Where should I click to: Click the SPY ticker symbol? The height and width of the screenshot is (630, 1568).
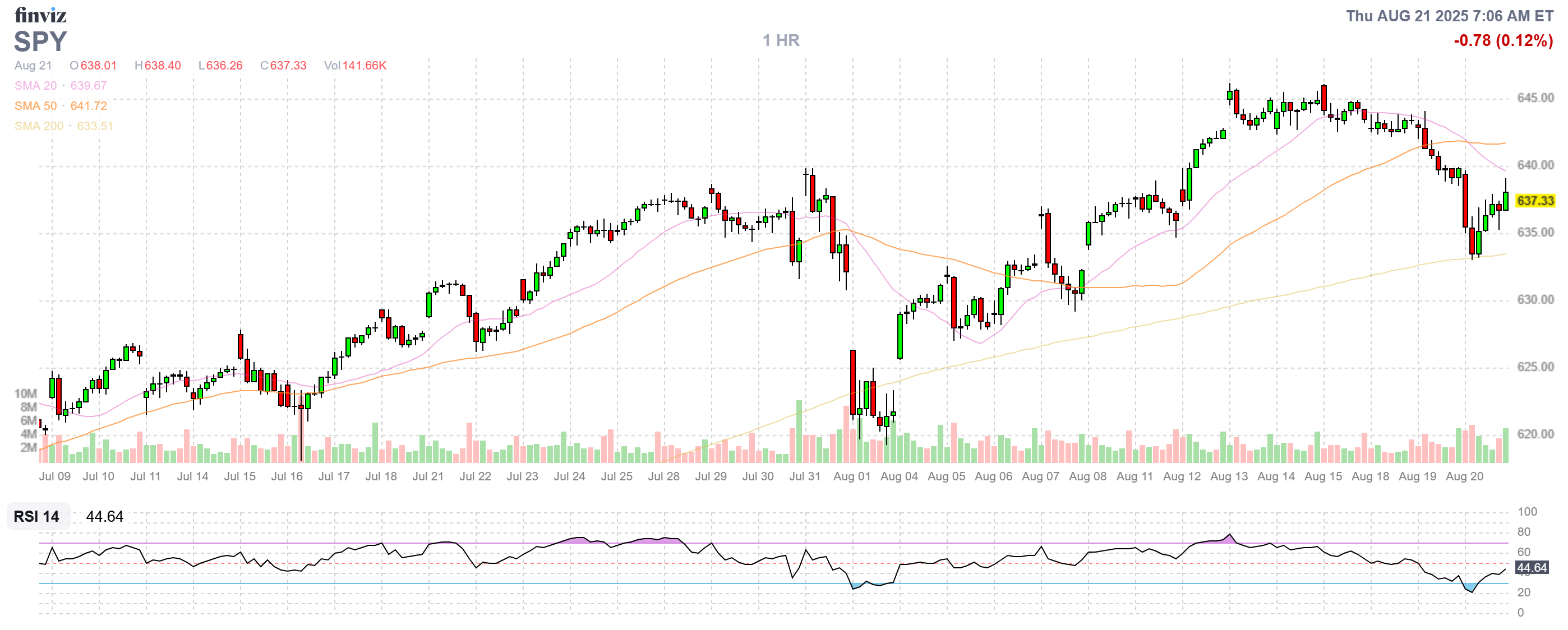coord(40,41)
